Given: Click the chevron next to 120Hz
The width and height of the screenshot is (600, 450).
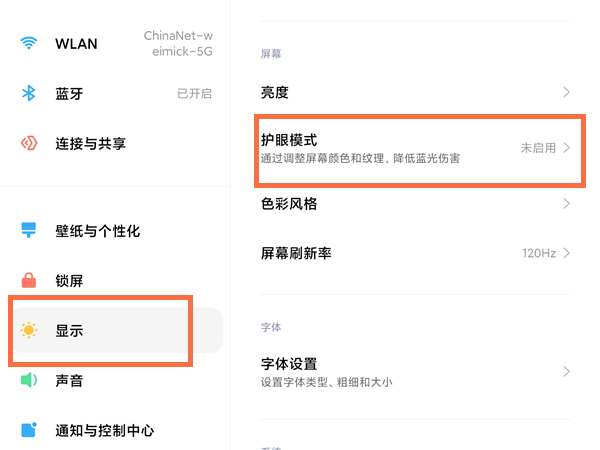Looking at the screenshot, I should (567, 254).
